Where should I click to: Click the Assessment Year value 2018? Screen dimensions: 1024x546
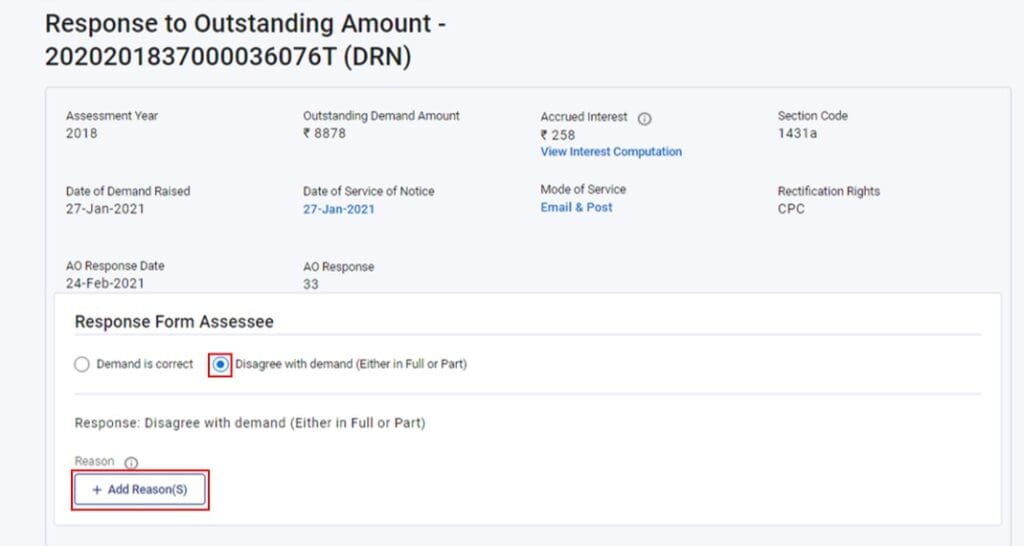point(81,133)
